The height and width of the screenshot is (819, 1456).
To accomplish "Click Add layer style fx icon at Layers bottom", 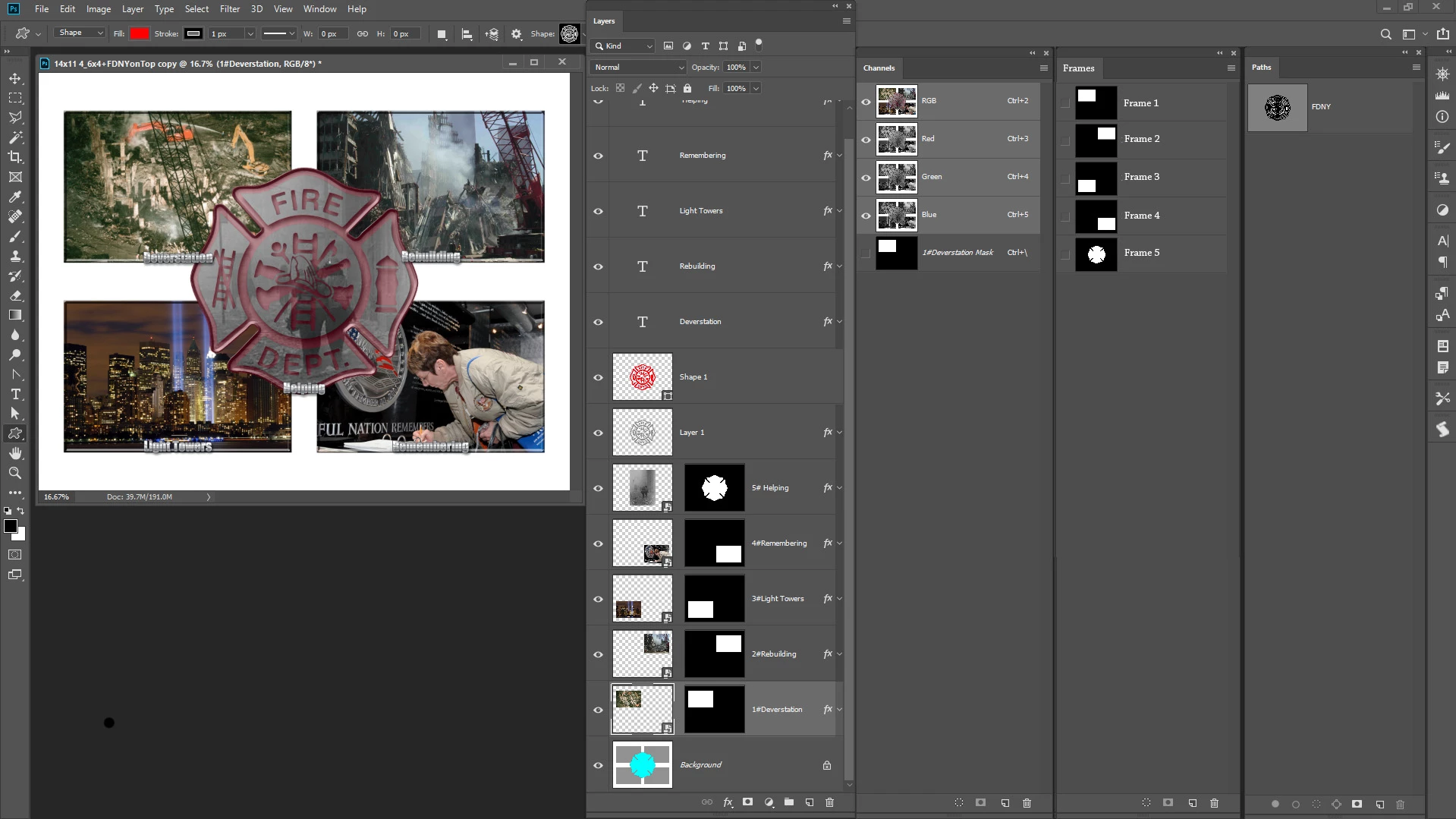I will click(x=728, y=802).
